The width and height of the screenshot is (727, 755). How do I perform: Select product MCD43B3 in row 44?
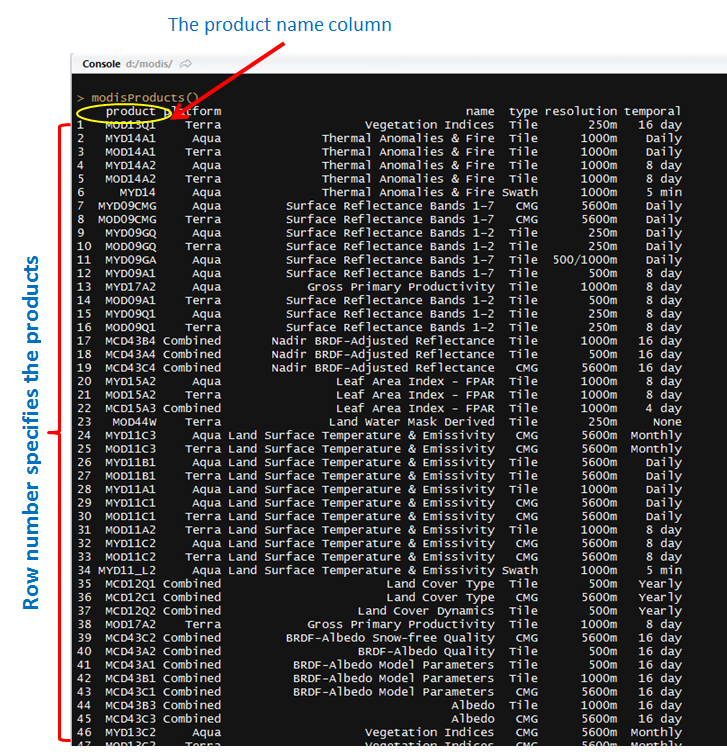(x=130, y=705)
